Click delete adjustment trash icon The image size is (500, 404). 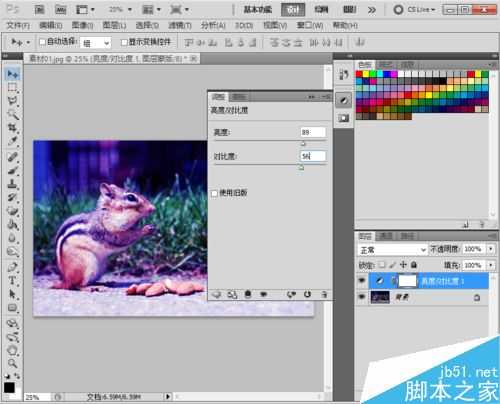pyautogui.click(x=324, y=294)
